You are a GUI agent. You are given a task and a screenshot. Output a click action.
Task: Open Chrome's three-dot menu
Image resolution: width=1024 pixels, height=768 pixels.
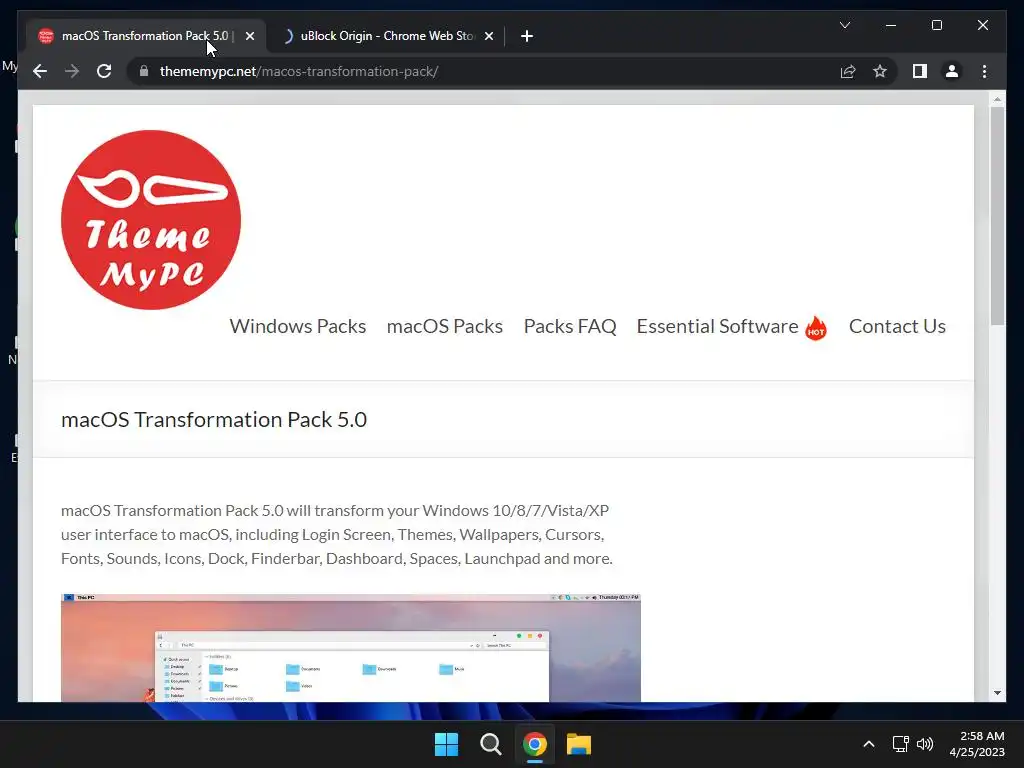(x=984, y=71)
